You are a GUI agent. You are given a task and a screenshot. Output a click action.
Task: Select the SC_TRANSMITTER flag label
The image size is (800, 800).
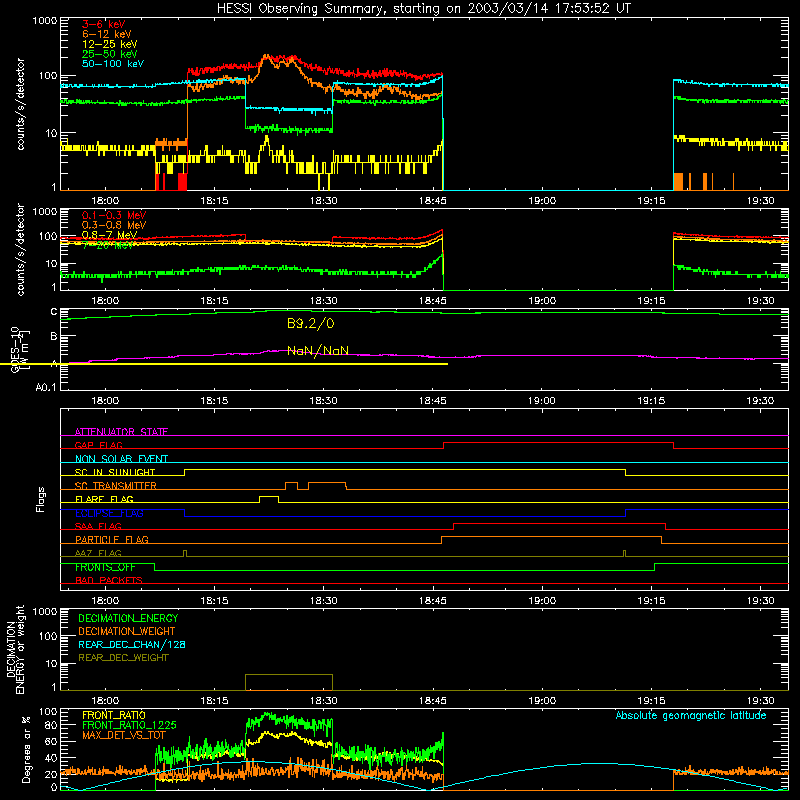point(115,485)
